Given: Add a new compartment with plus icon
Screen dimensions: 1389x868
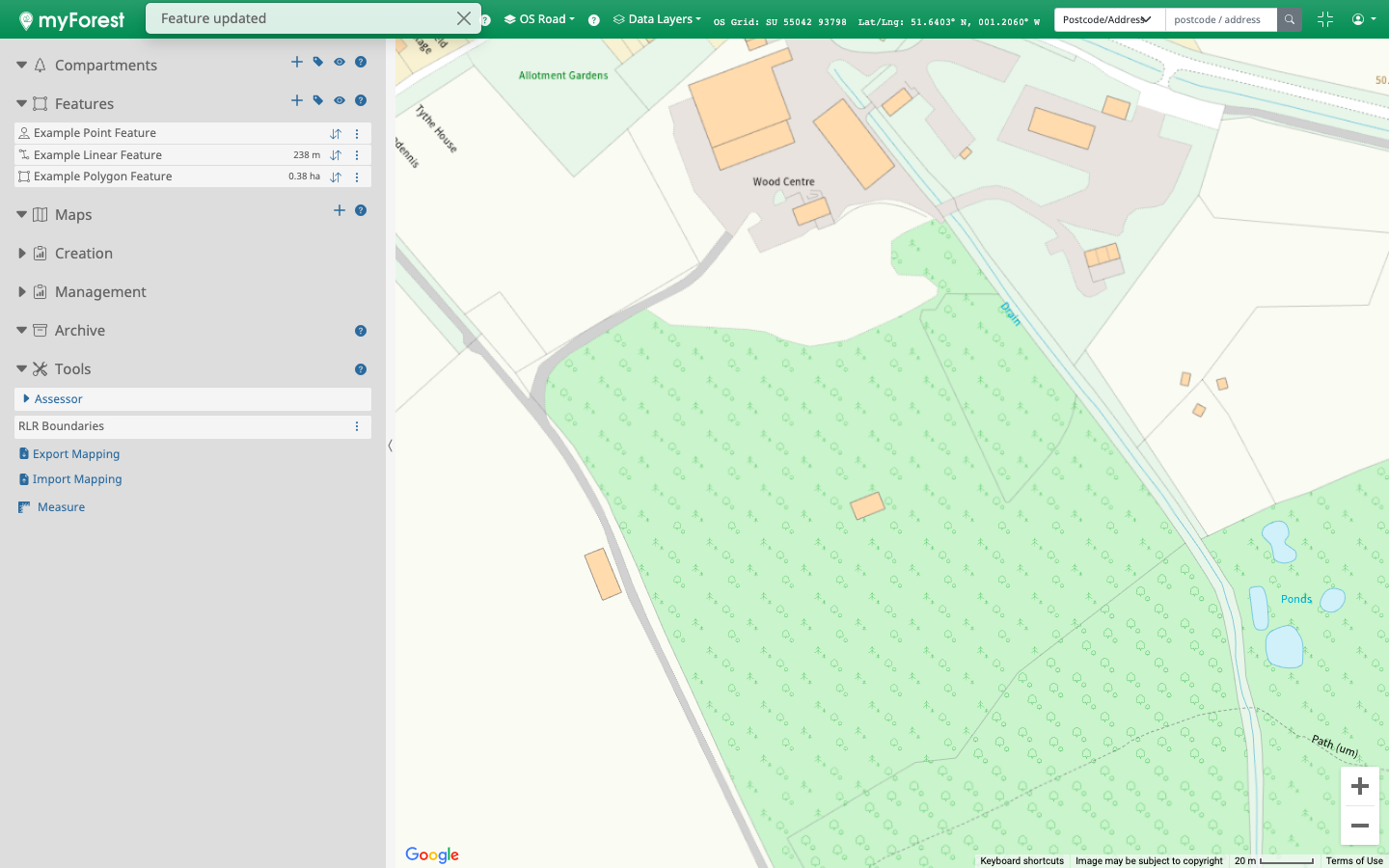Looking at the screenshot, I should pos(297,62).
